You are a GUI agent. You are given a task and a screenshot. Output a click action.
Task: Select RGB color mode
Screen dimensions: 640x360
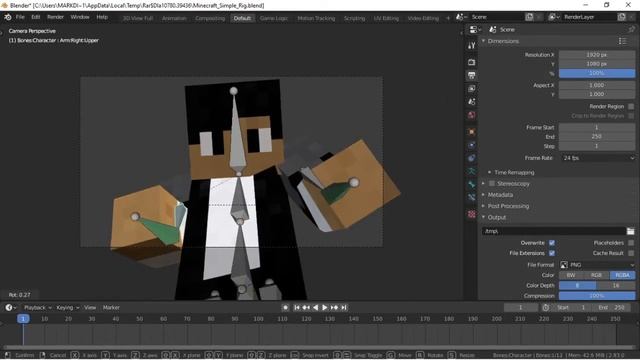(597, 275)
